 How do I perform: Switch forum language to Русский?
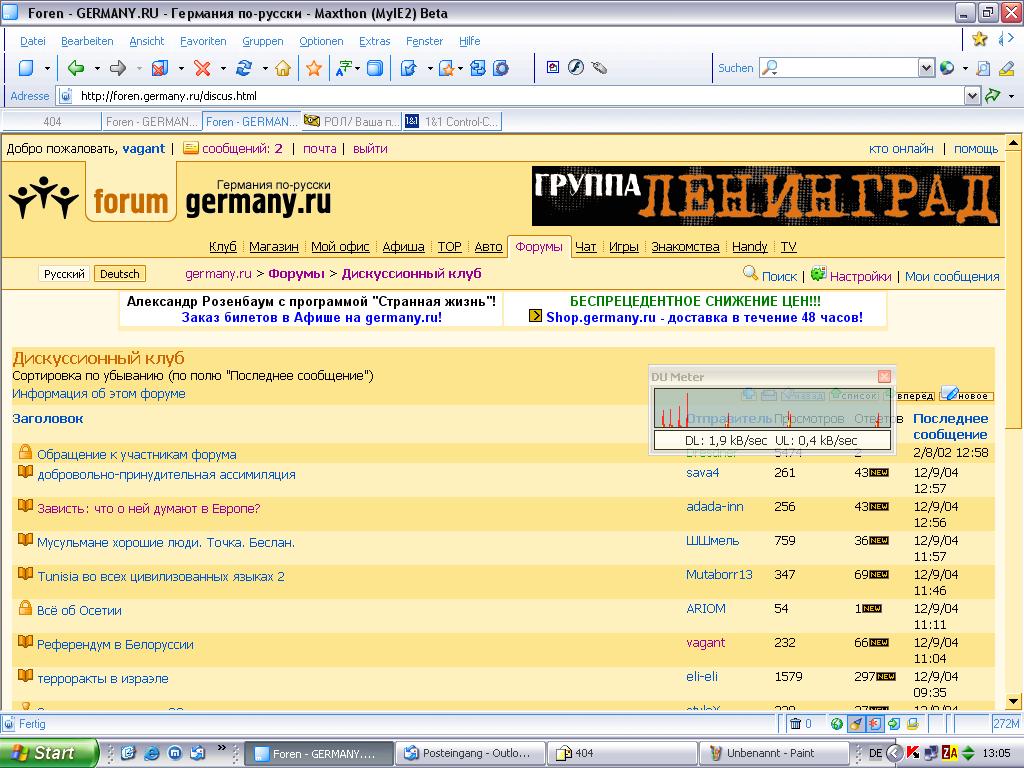[x=64, y=274]
